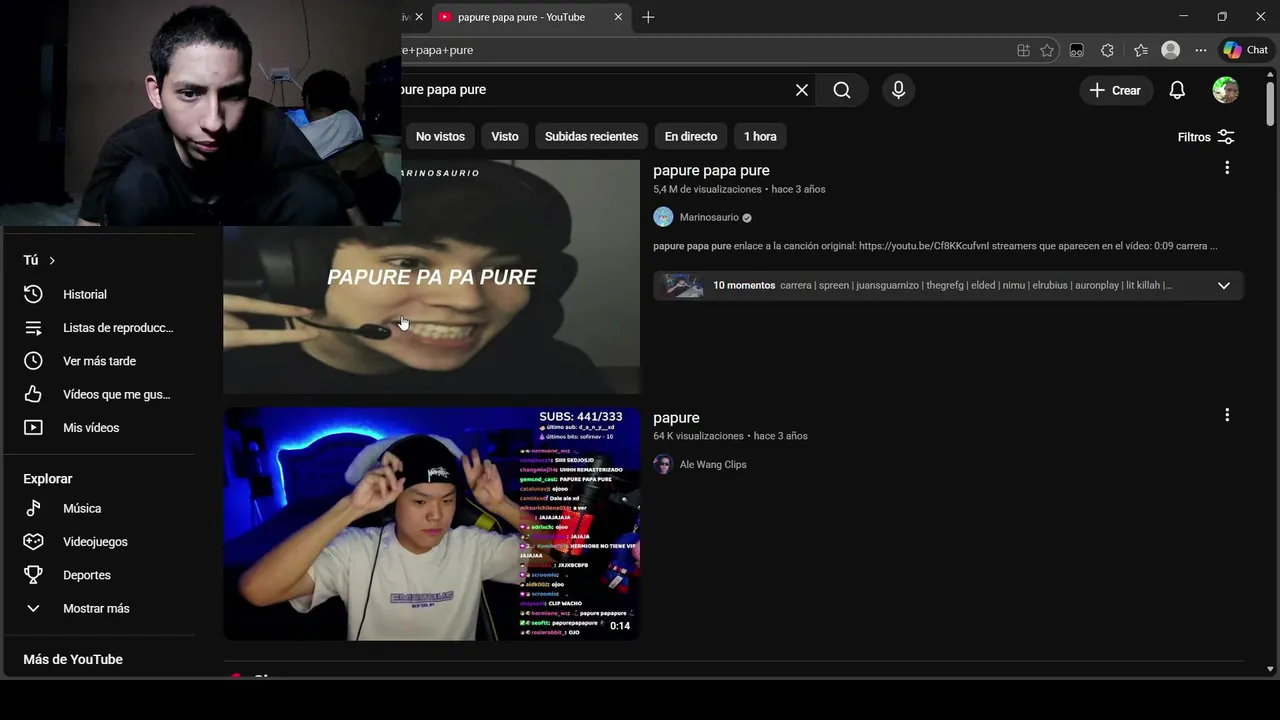
Task: Open the video titled papure
Action: click(676, 417)
